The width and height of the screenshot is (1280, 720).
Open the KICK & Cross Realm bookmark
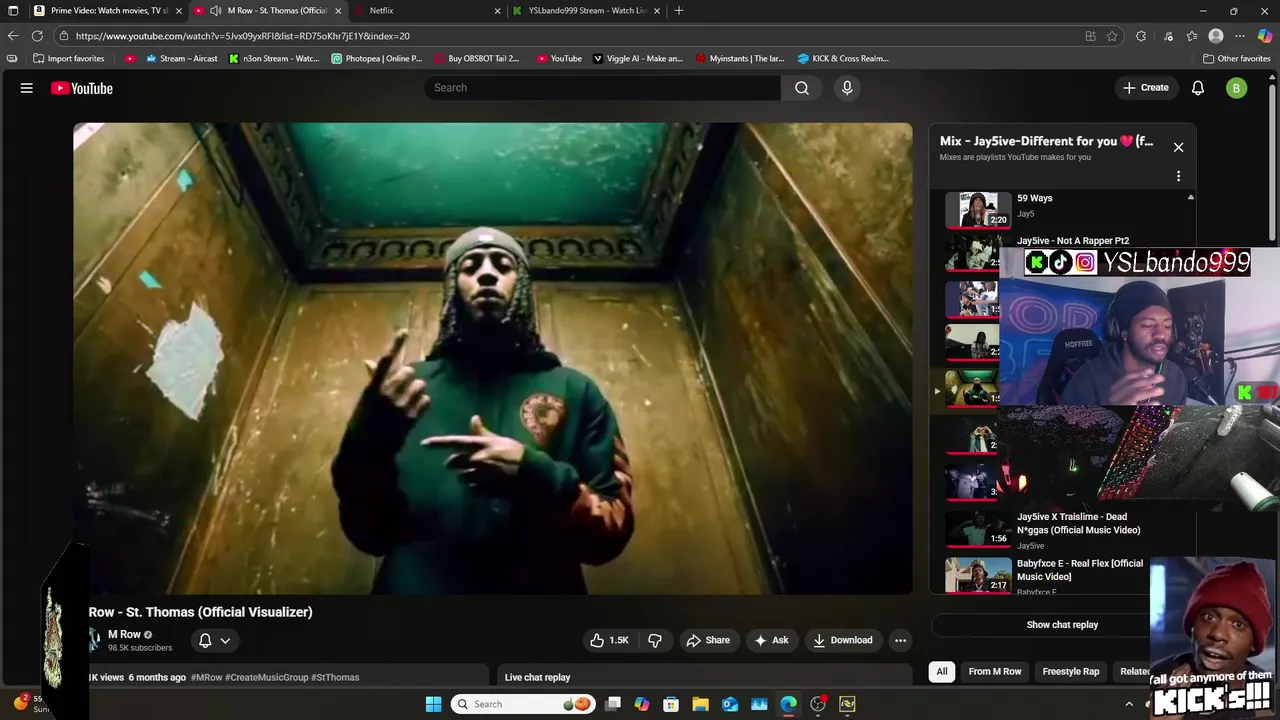(843, 58)
